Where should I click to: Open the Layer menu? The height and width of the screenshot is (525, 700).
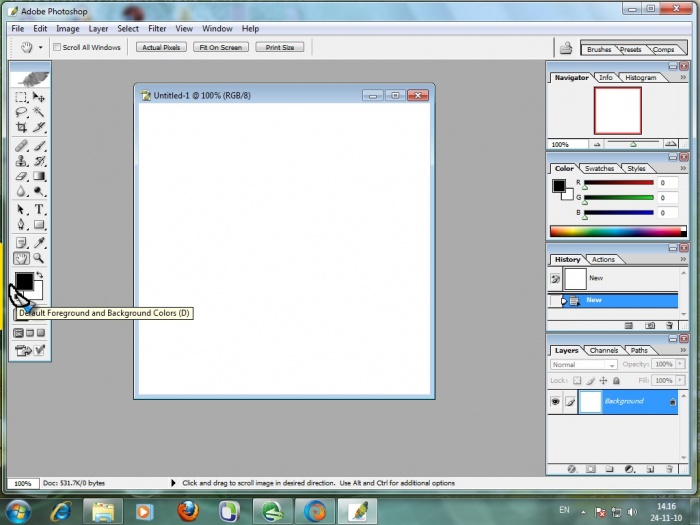click(98, 29)
